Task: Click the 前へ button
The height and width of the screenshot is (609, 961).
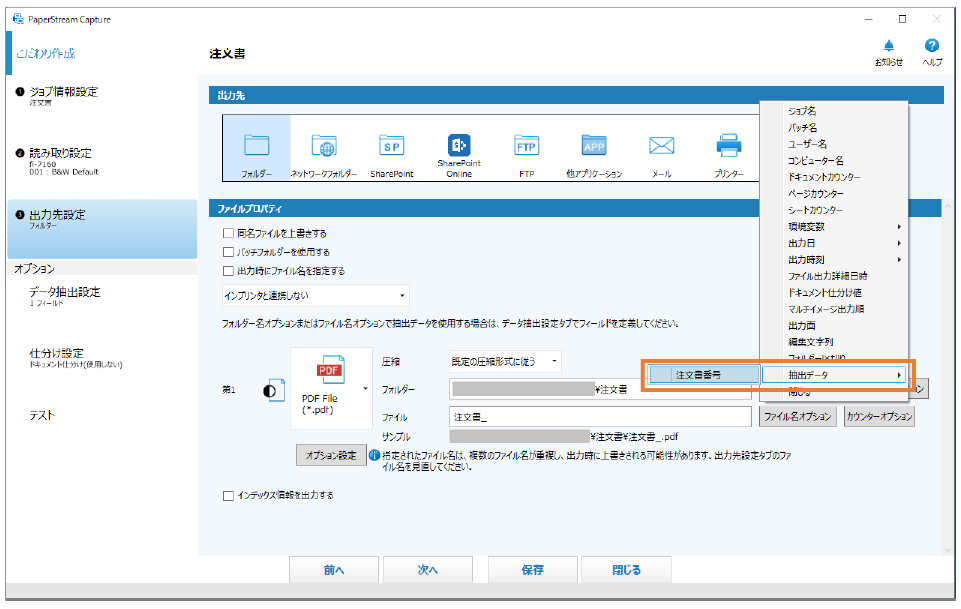Action: click(334, 570)
